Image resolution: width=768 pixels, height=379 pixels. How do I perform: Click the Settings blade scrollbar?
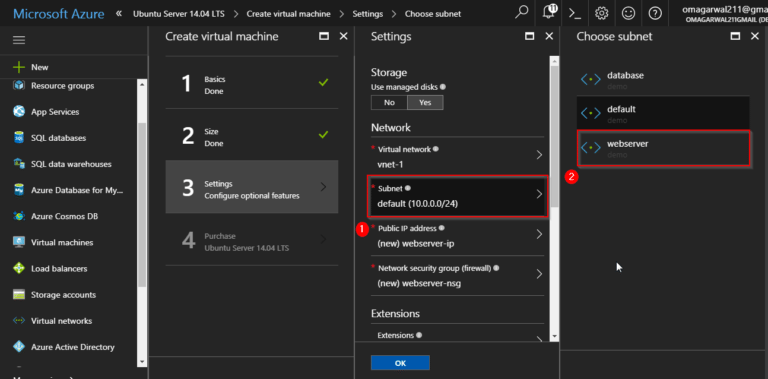554,137
